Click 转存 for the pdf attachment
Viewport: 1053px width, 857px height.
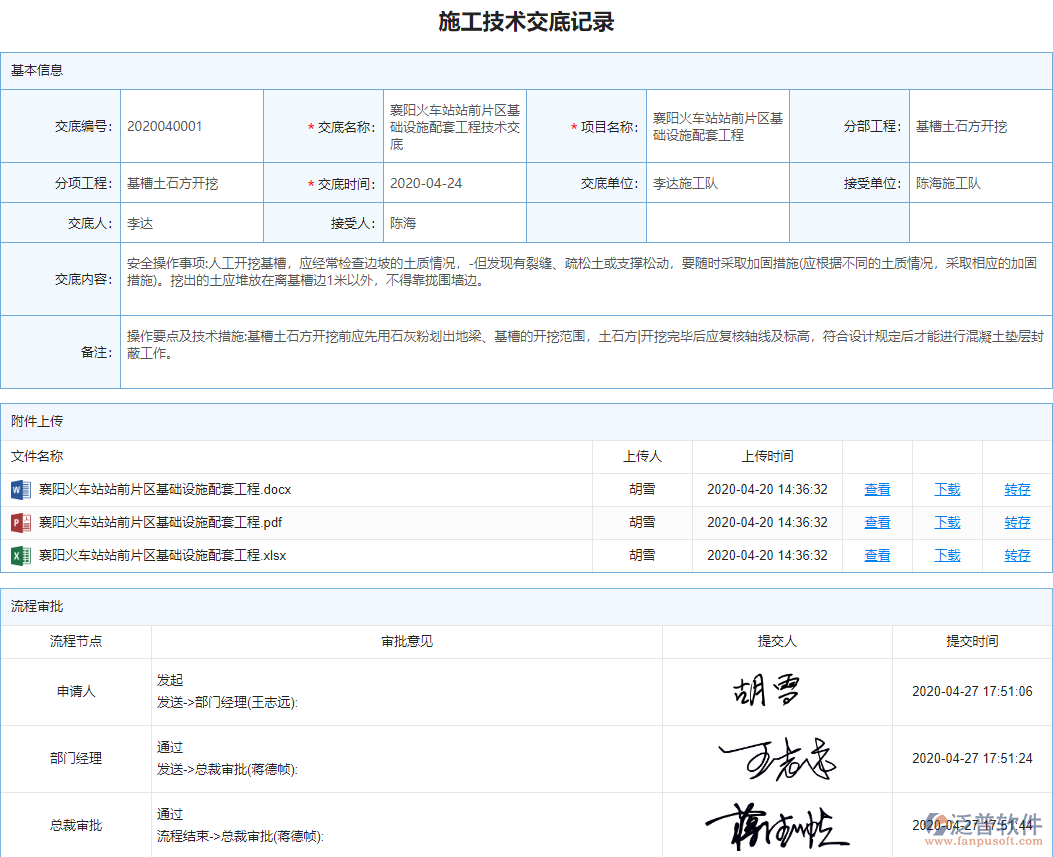(x=1015, y=522)
